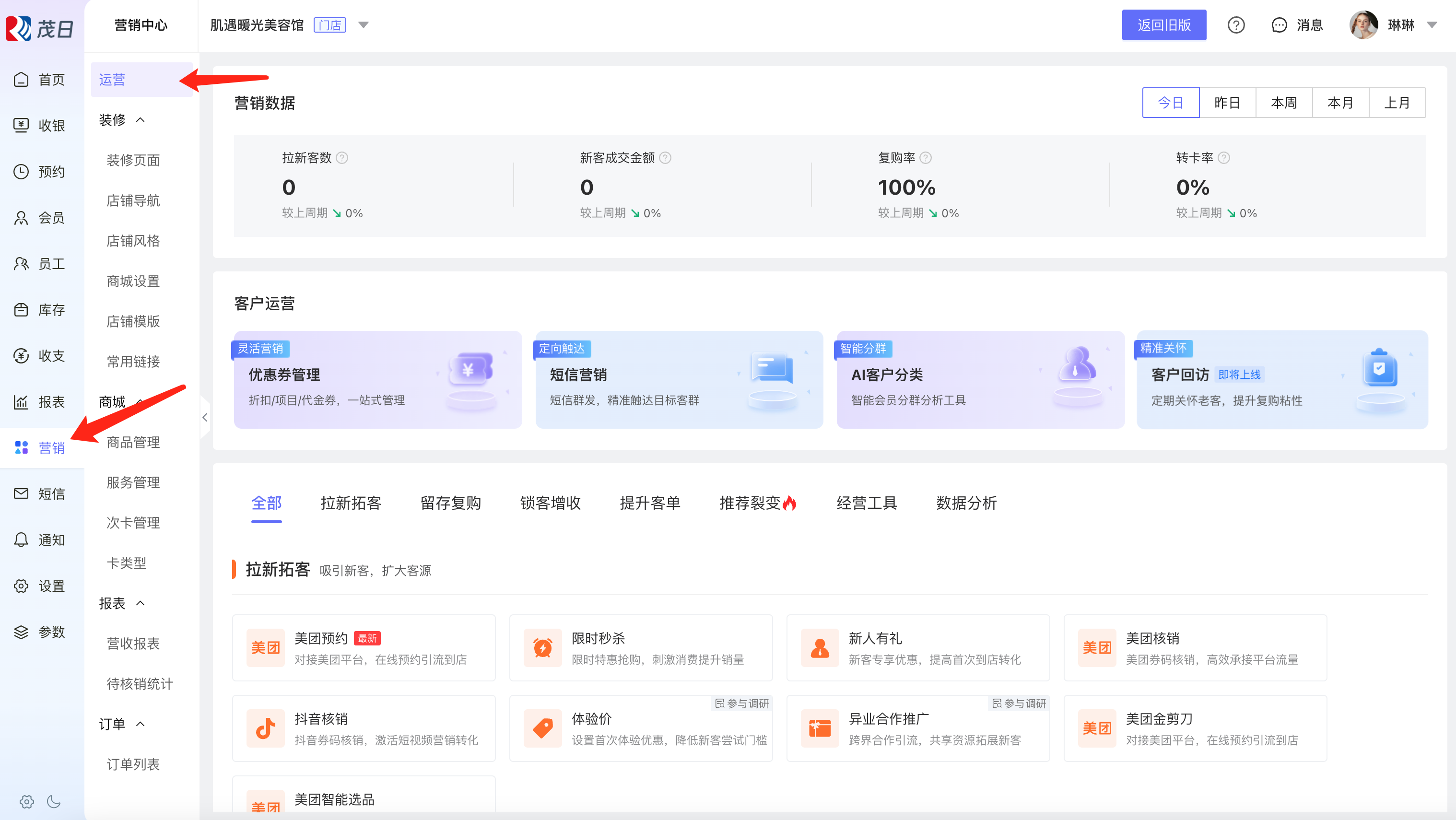The width and height of the screenshot is (1456, 820).
Task: Open bottom-left settings gear icon
Action: [x=26, y=801]
